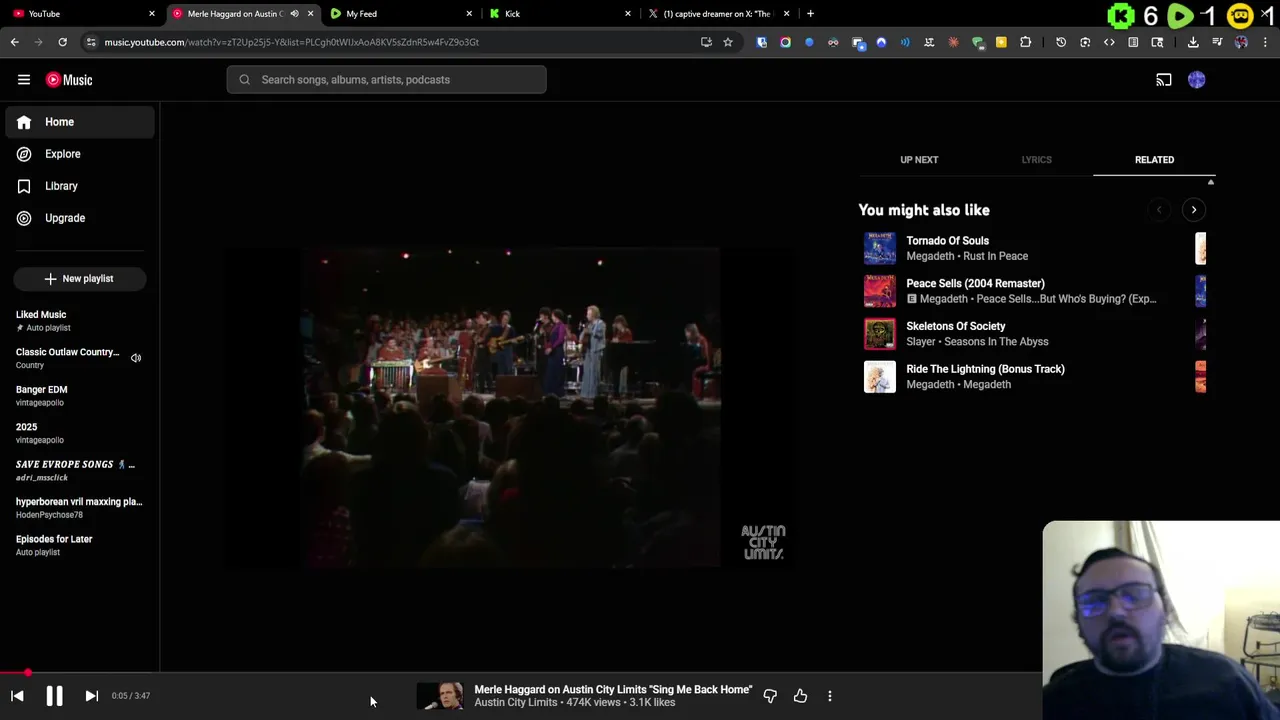The width and height of the screenshot is (1280, 720).
Task: Create a New playlist
Action: coord(80,279)
